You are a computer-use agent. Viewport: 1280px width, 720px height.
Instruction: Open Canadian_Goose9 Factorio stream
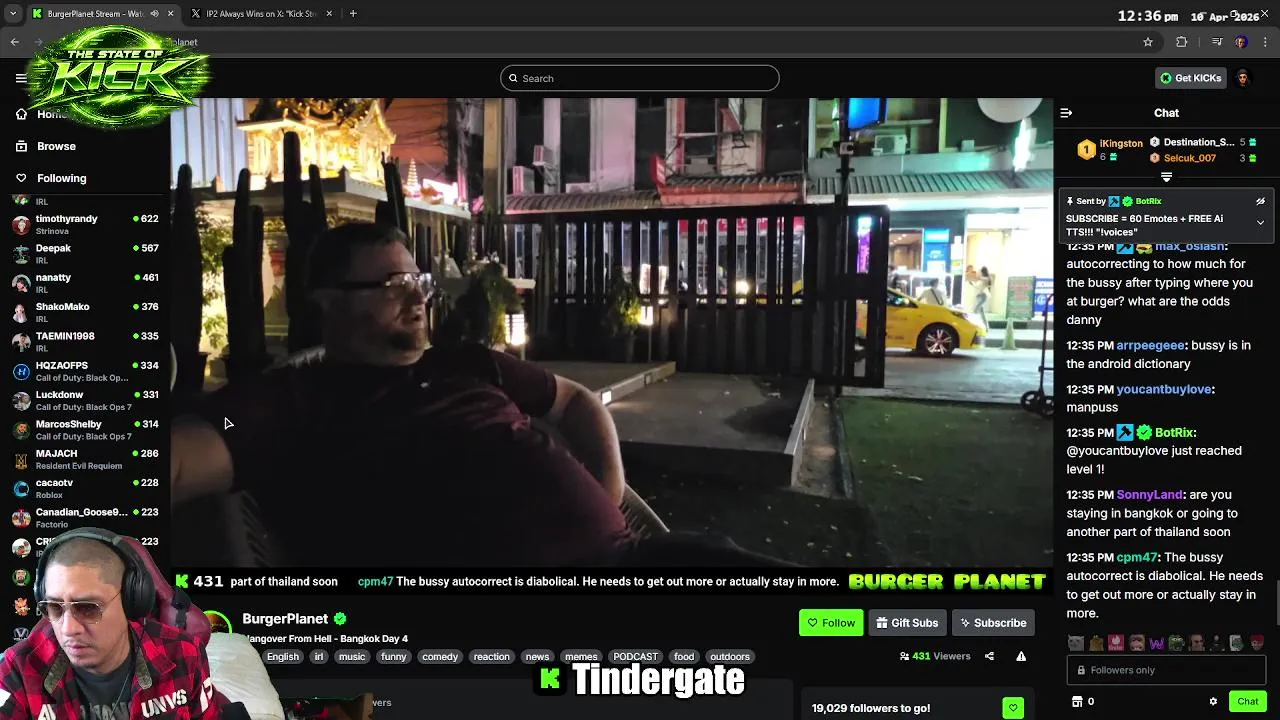[85, 517]
